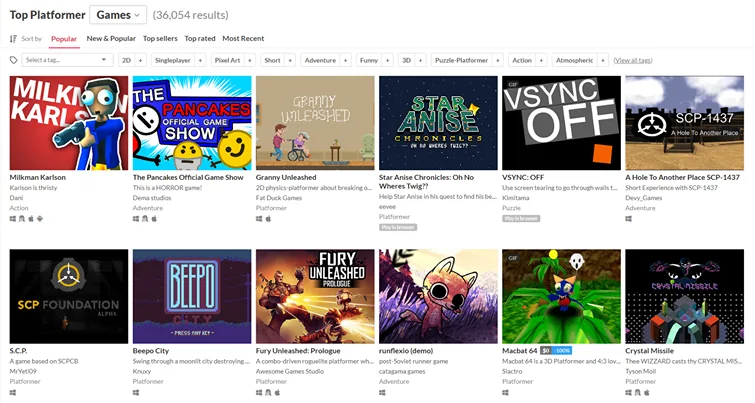Click the Adventure tag filter

click(x=320, y=60)
